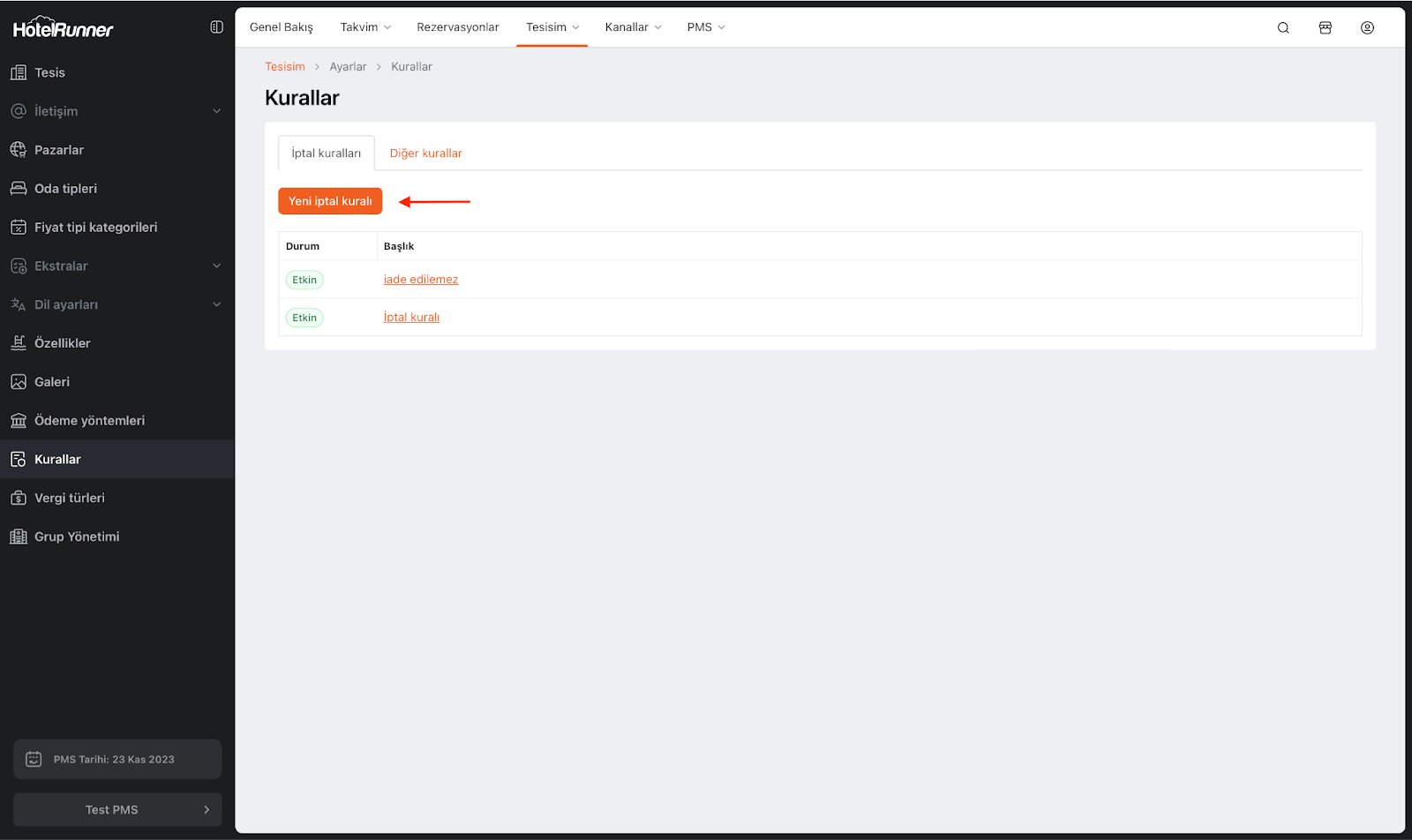1412x840 pixels.
Task: Click the Tesisim breadcrumb link
Action: pos(284,67)
